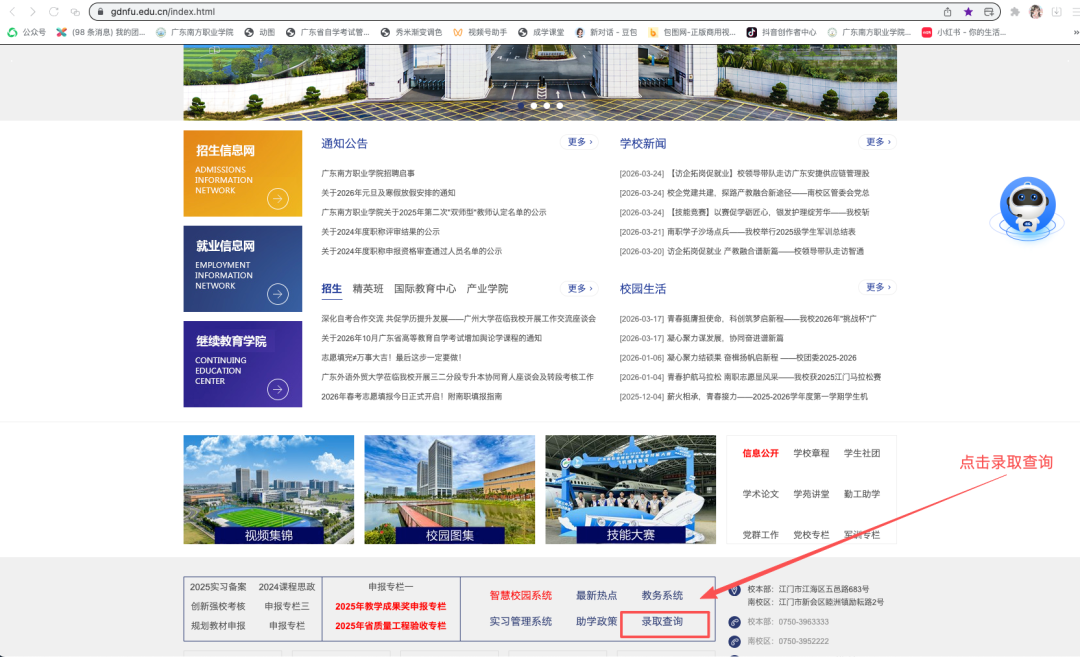Image resolution: width=1080 pixels, height=657 pixels.
Task: Select the second carousel dot on the banner
Action: pyautogui.click(x=534, y=105)
